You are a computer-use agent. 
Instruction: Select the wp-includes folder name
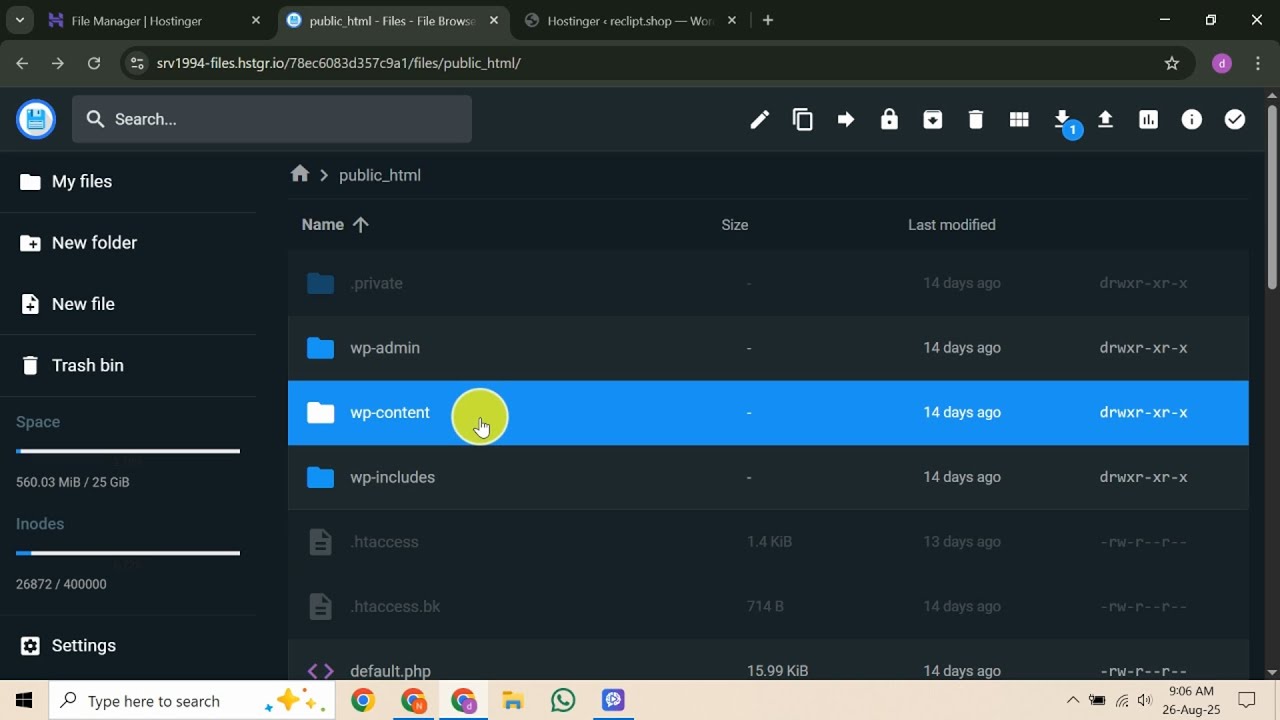(x=392, y=477)
